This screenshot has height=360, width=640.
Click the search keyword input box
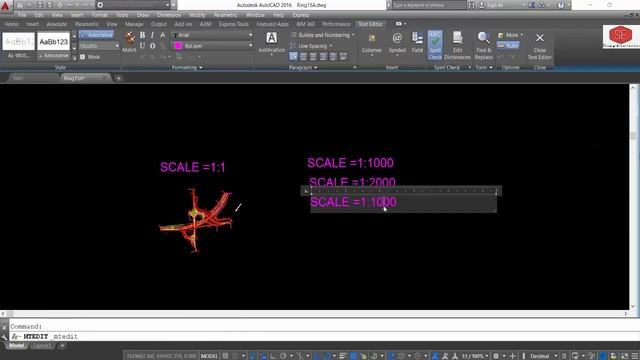tap(429, 5)
